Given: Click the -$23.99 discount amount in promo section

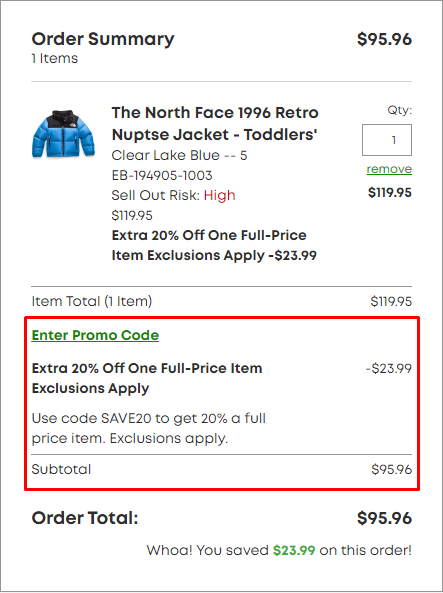Looking at the screenshot, I should [x=389, y=368].
